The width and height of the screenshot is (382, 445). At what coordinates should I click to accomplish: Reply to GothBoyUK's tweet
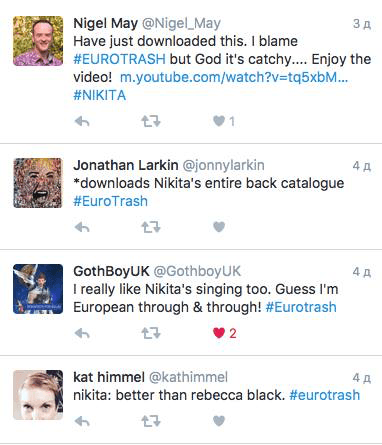82,333
